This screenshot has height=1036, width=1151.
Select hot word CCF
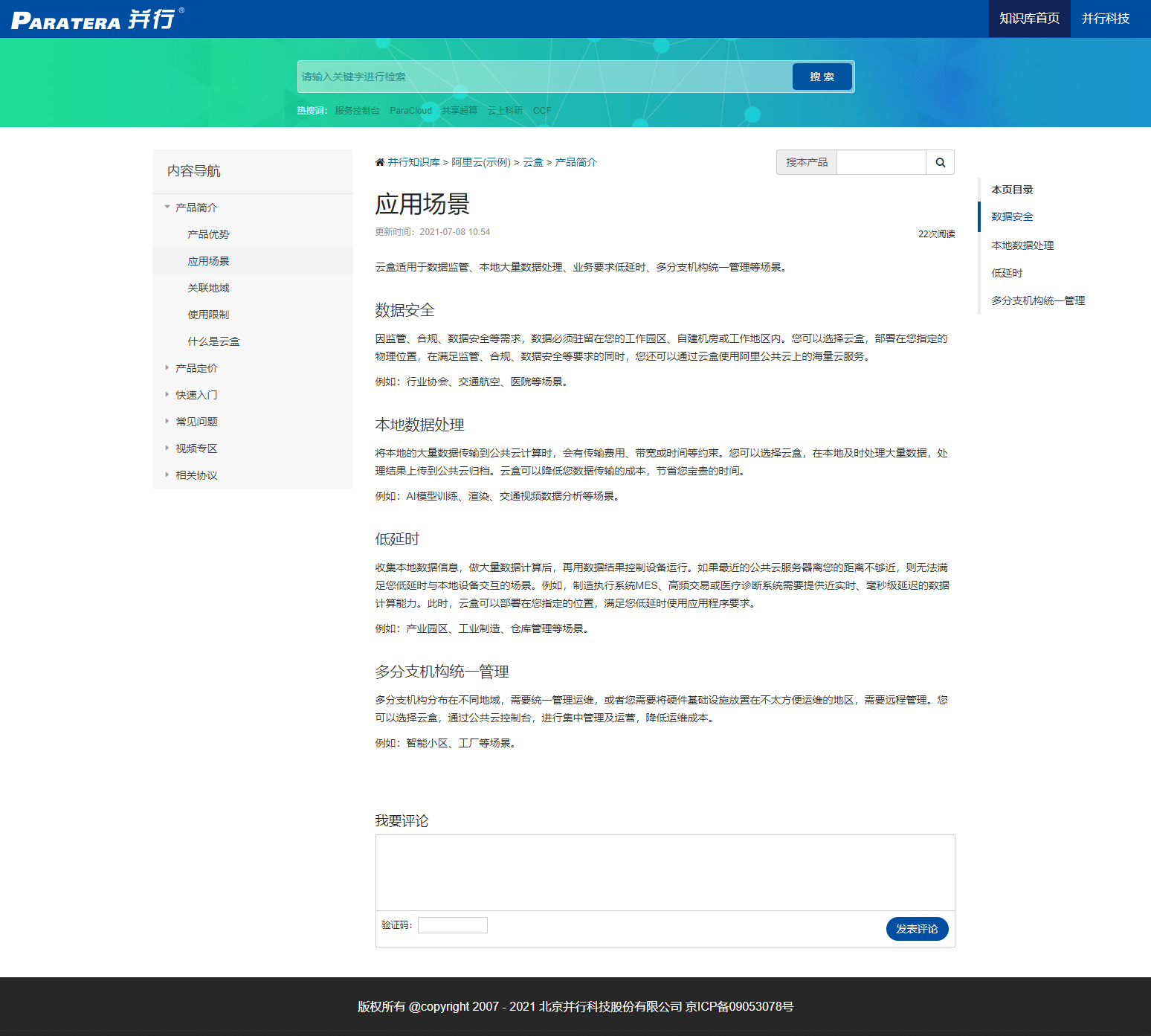coord(542,110)
